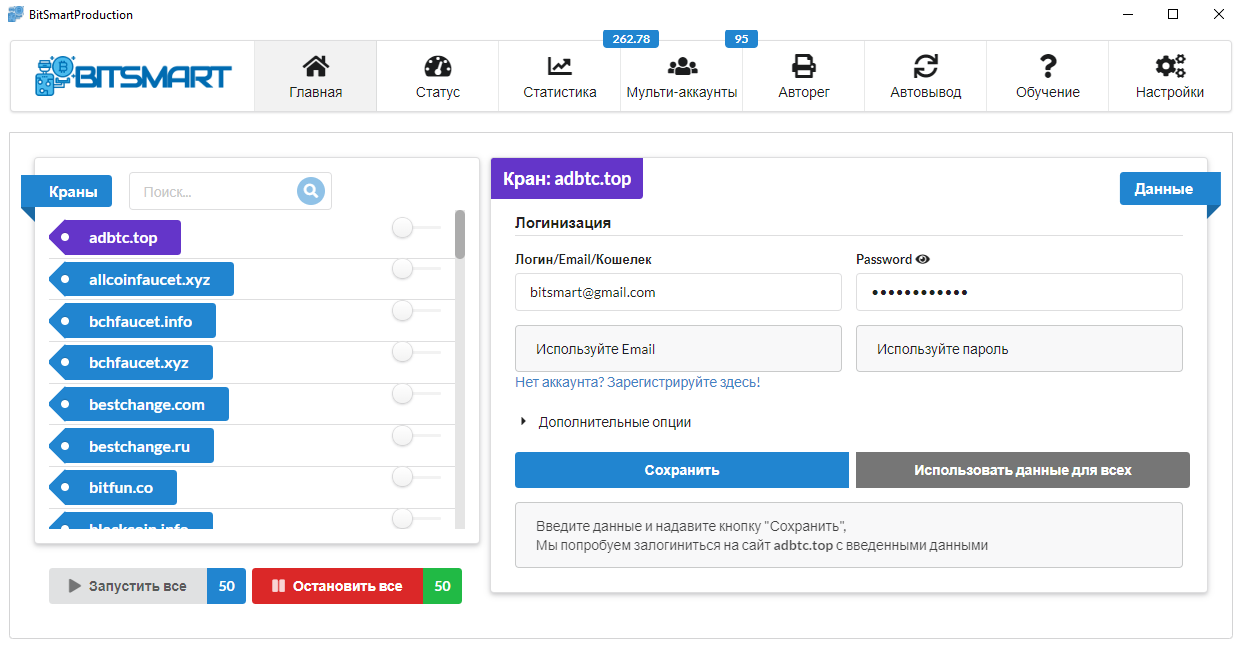Open Обучение tab label
Viewport: 1241px width, 667px height.
(x=1048, y=92)
